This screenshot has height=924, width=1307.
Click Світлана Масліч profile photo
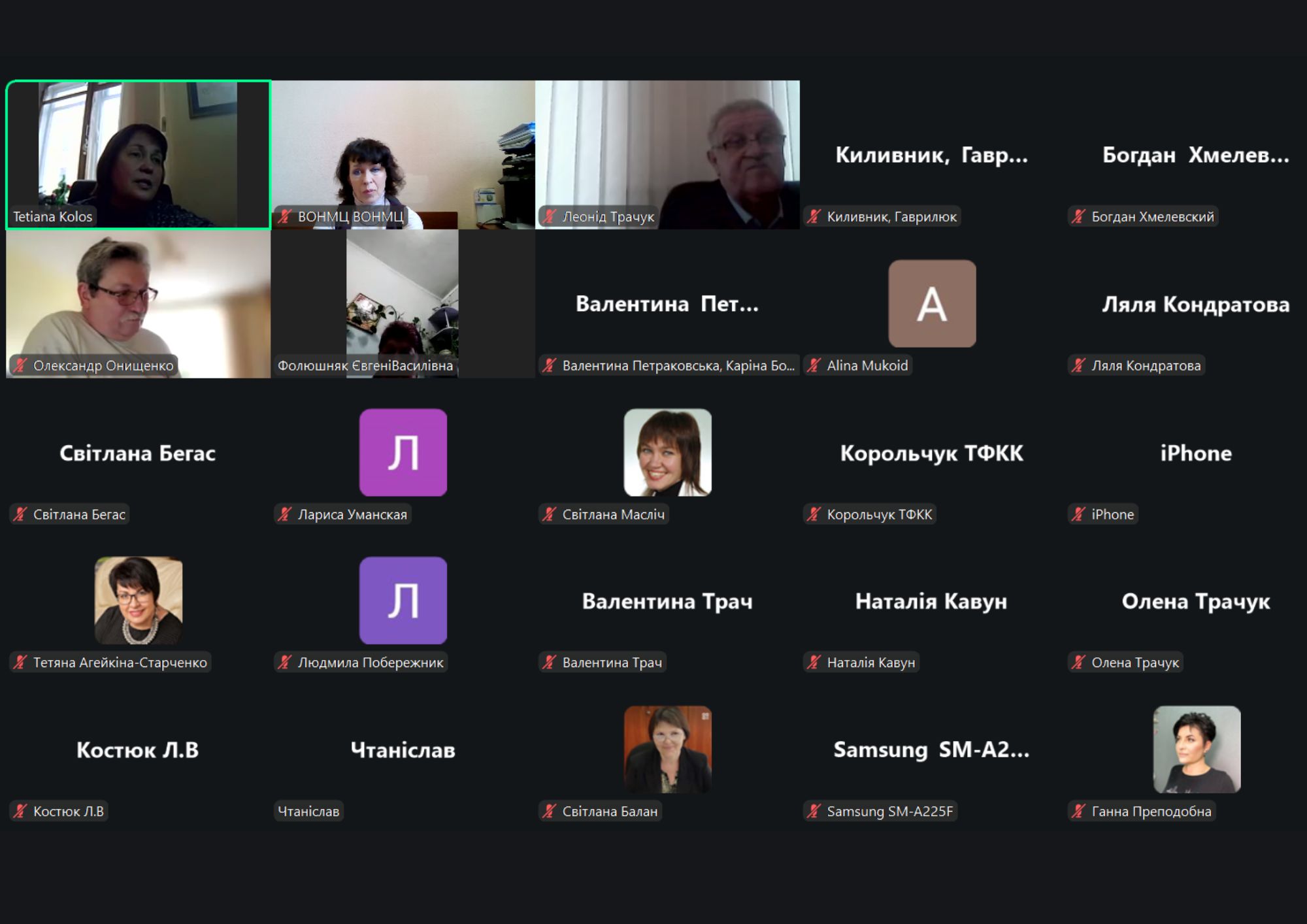667,452
